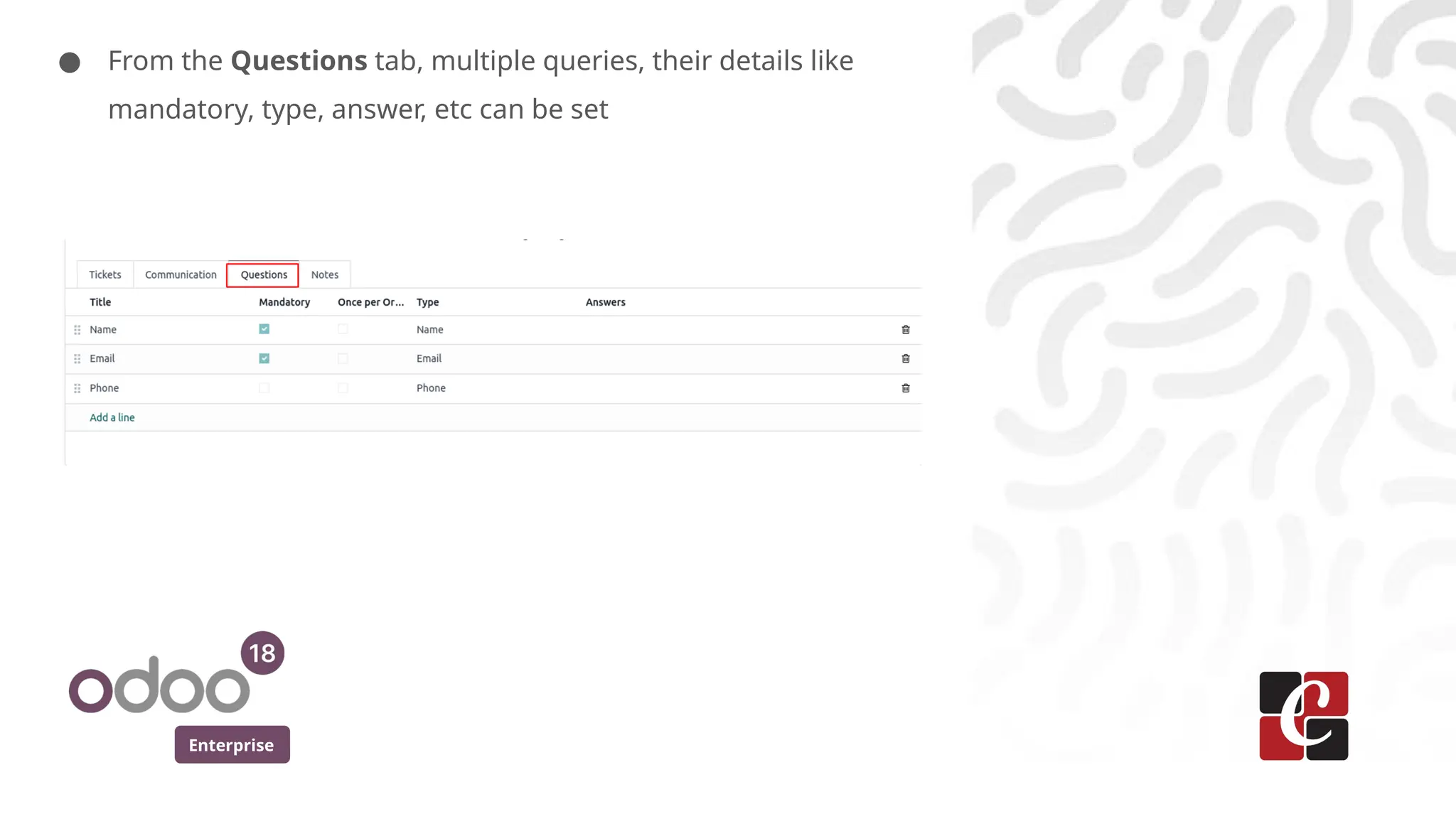Switch to the Tickets tab
The width and height of the screenshot is (1456, 819).
coord(105,274)
